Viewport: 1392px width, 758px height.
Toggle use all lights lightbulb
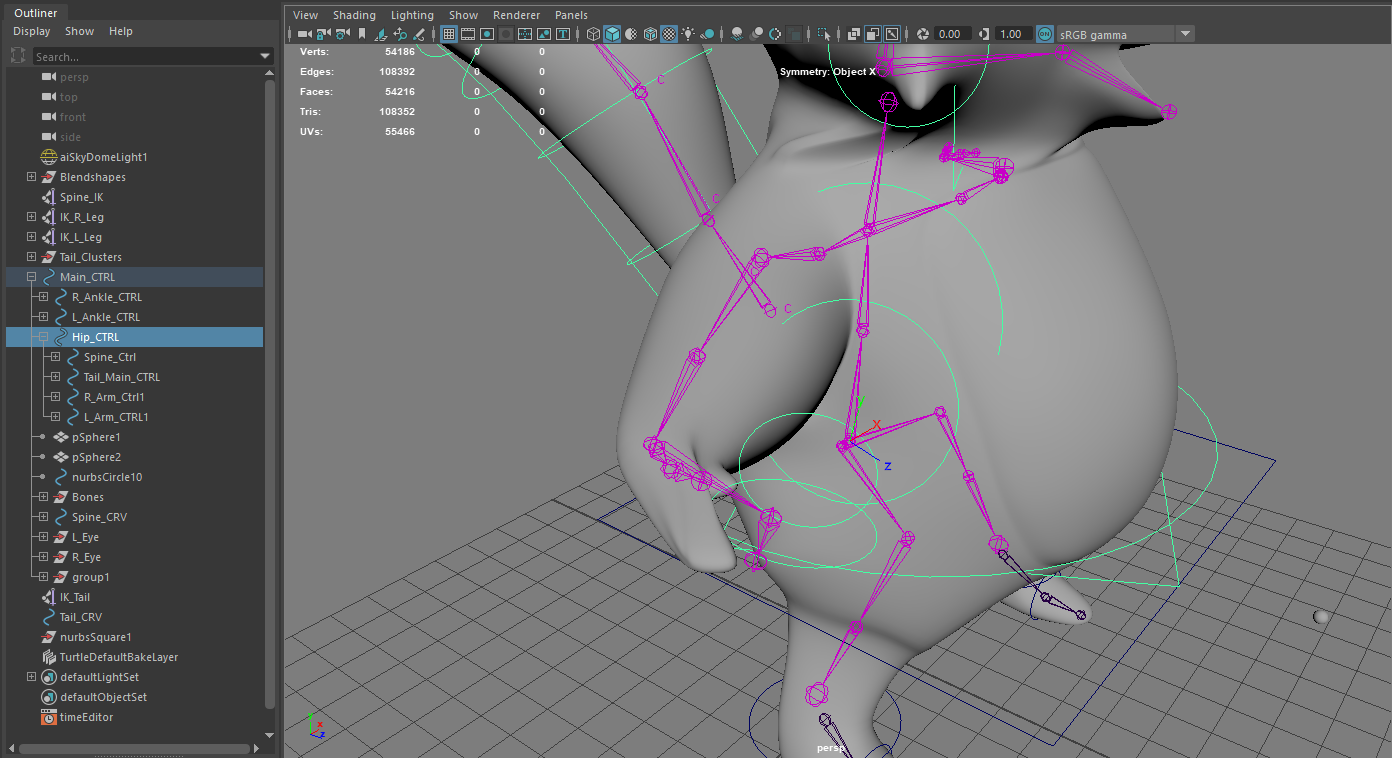coord(688,33)
